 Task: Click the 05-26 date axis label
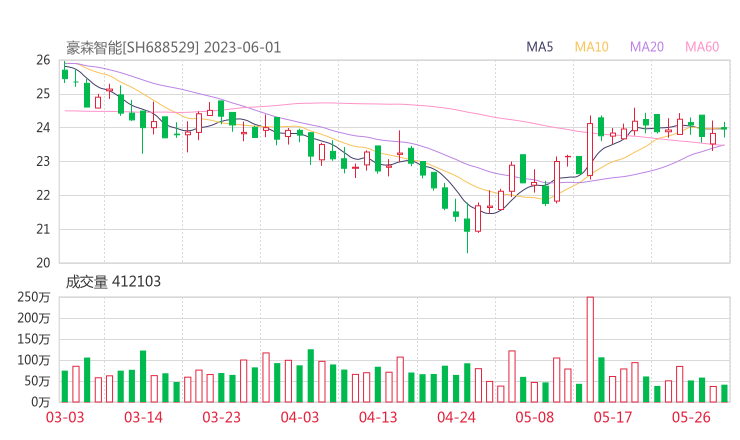[691, 417]
